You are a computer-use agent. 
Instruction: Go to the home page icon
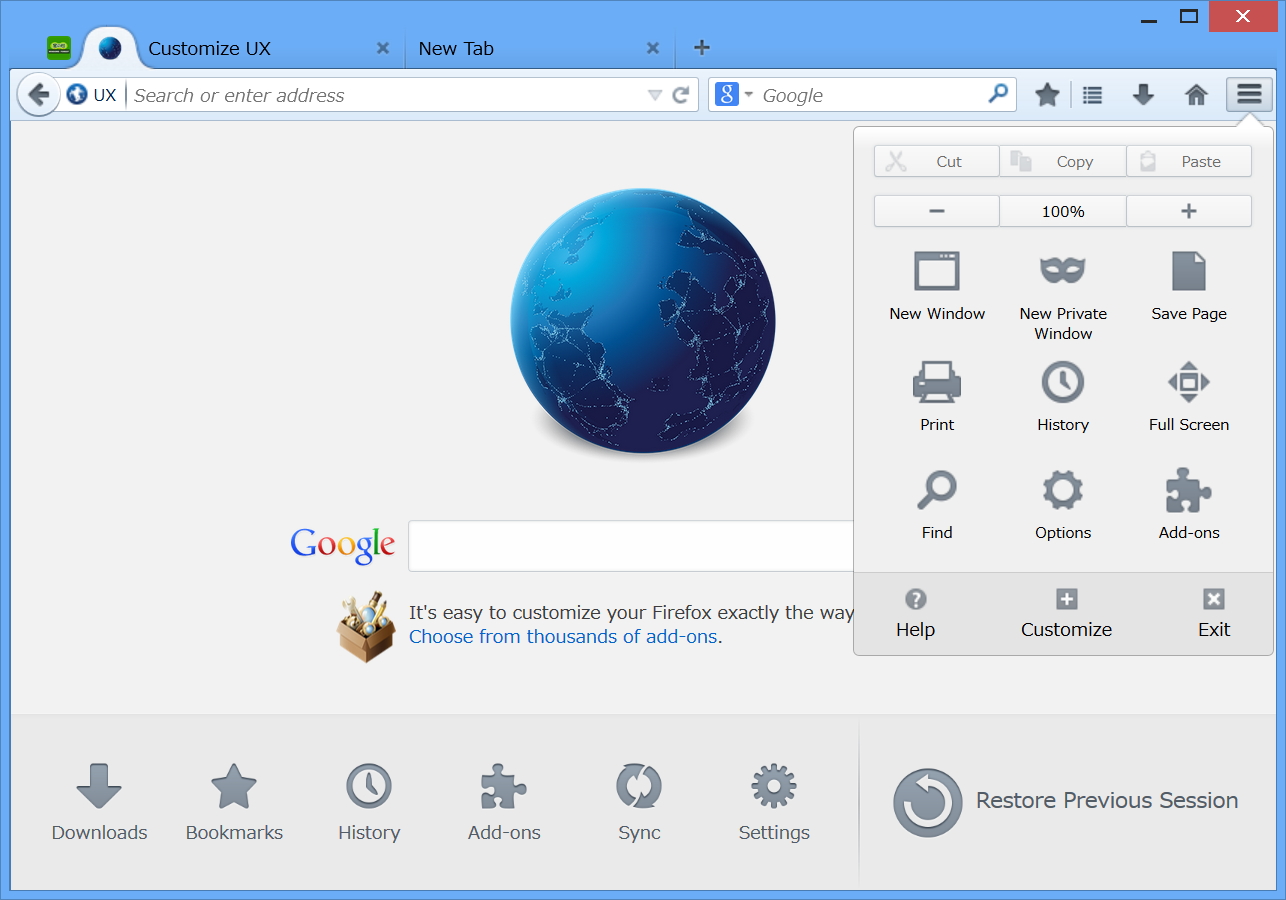[1196, 95]
